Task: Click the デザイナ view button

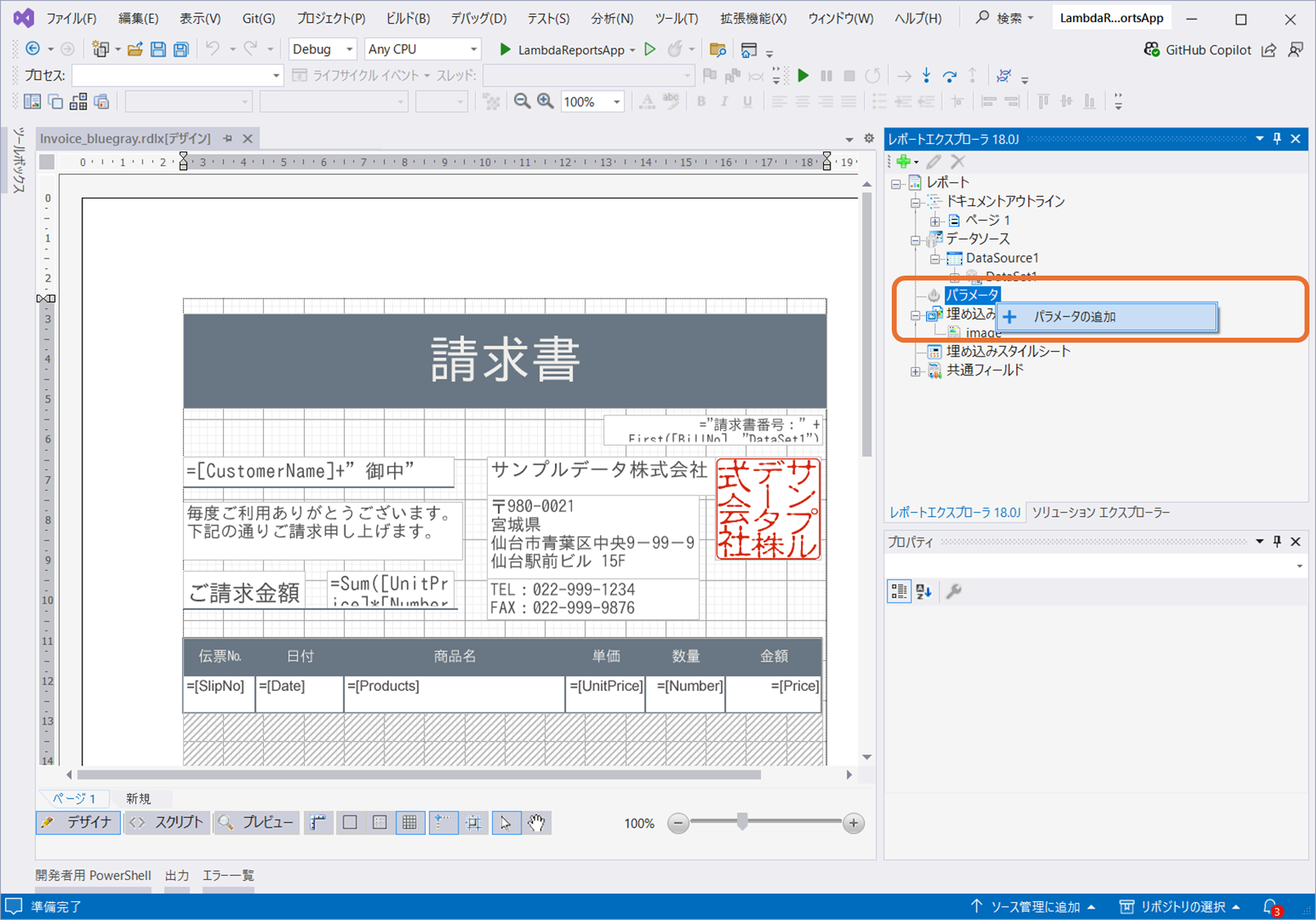Action: [78, 823]
